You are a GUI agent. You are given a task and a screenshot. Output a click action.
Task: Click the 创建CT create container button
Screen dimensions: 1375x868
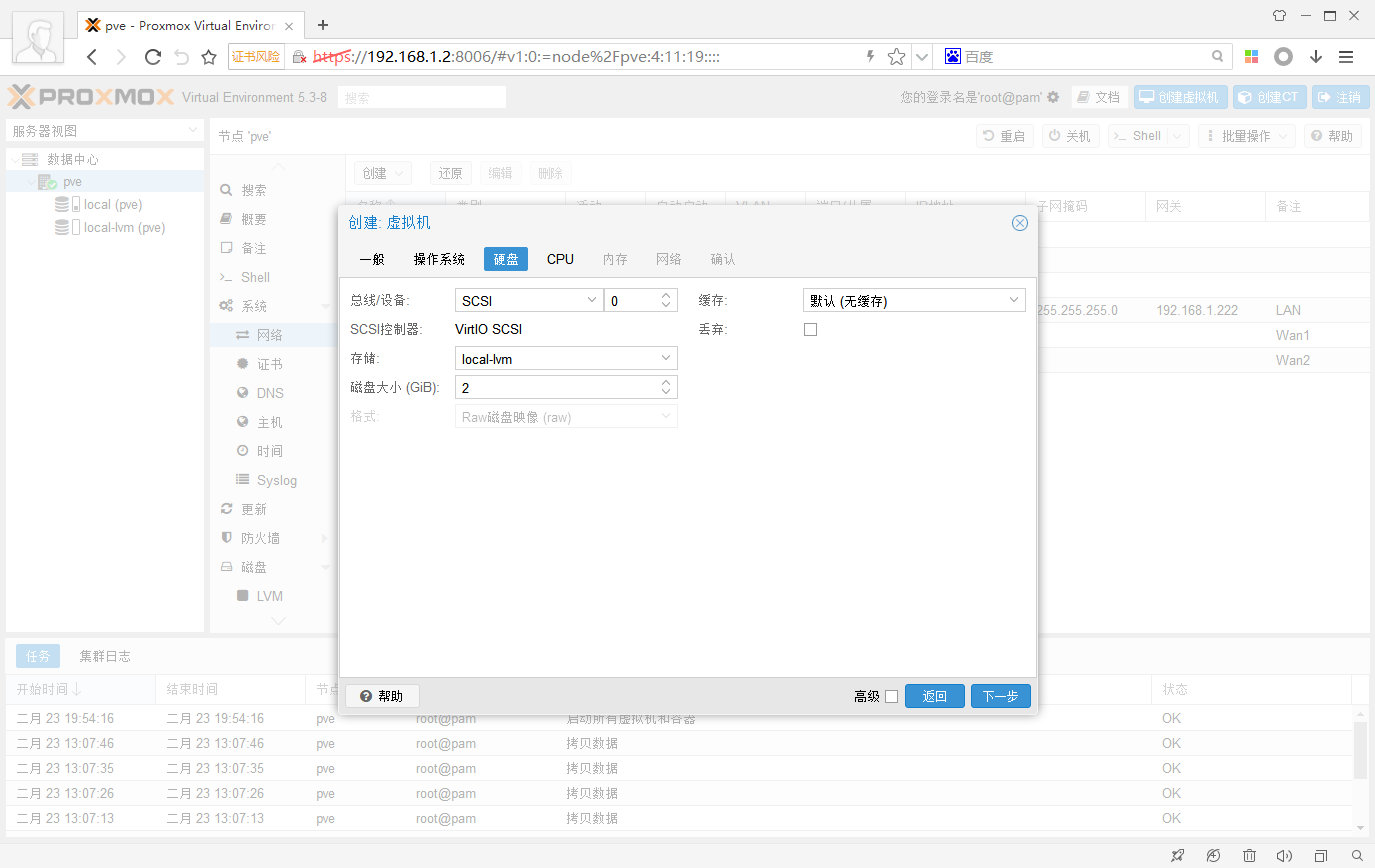coord(1270,97)
